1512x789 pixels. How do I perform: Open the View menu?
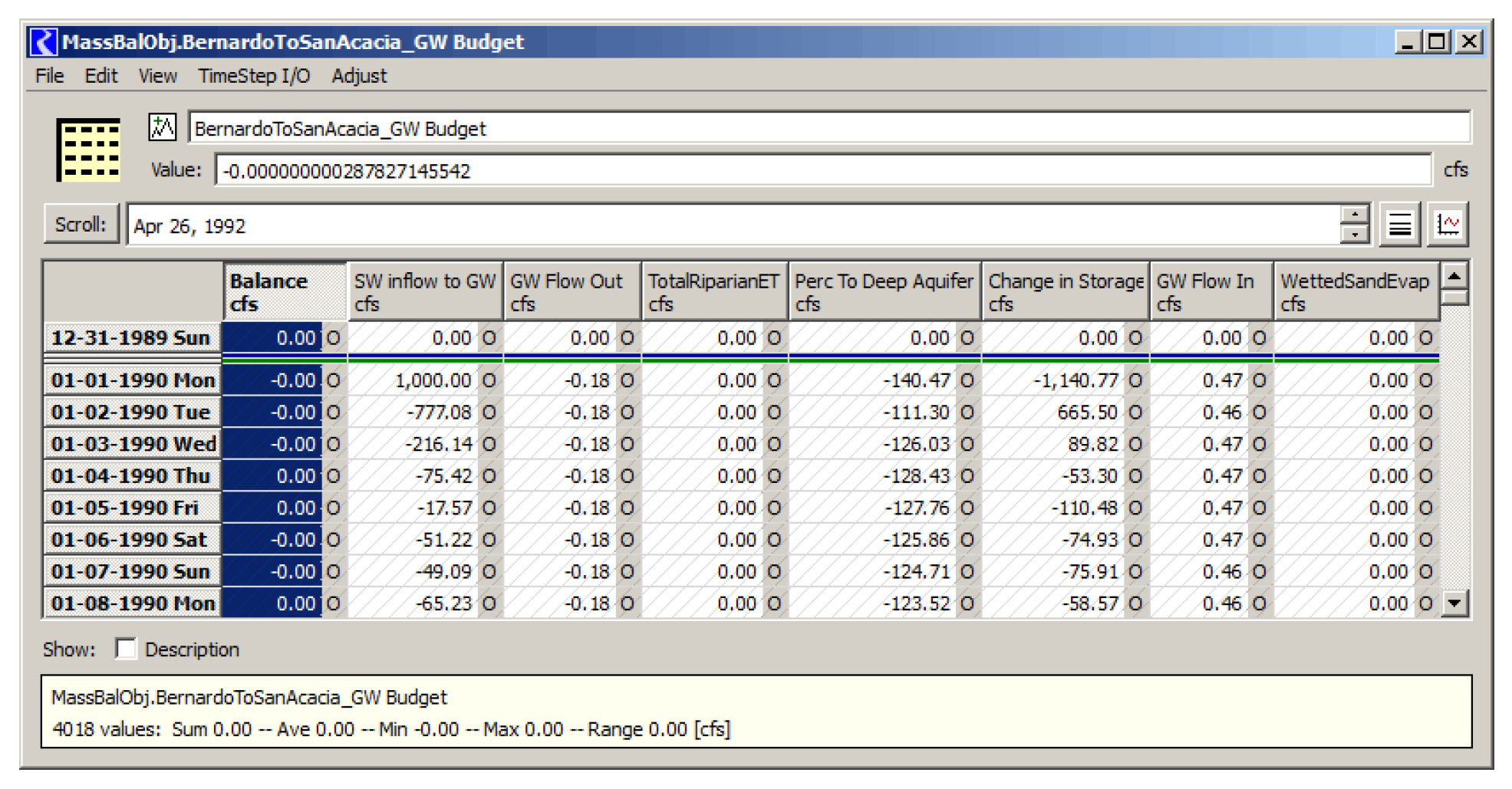(x=157, y=76)
